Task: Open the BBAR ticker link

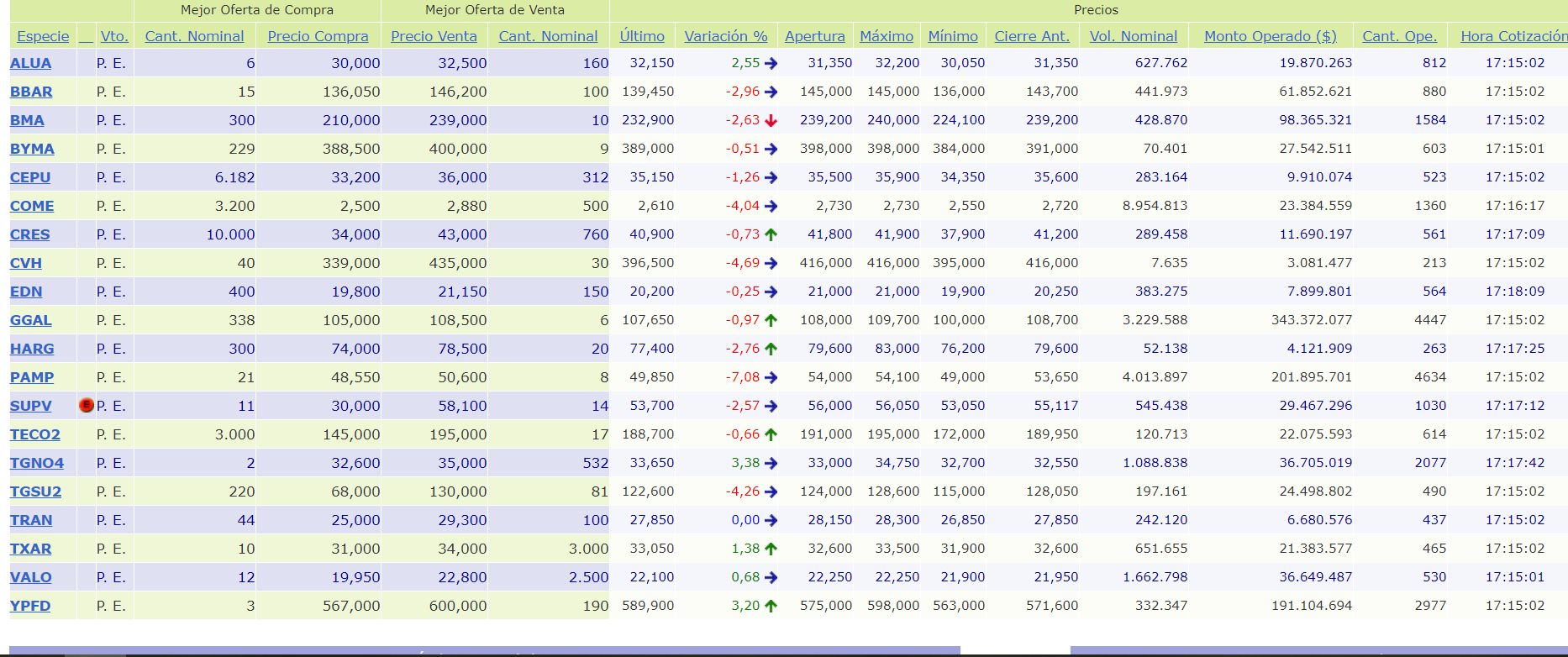Action: coord(31,92)
